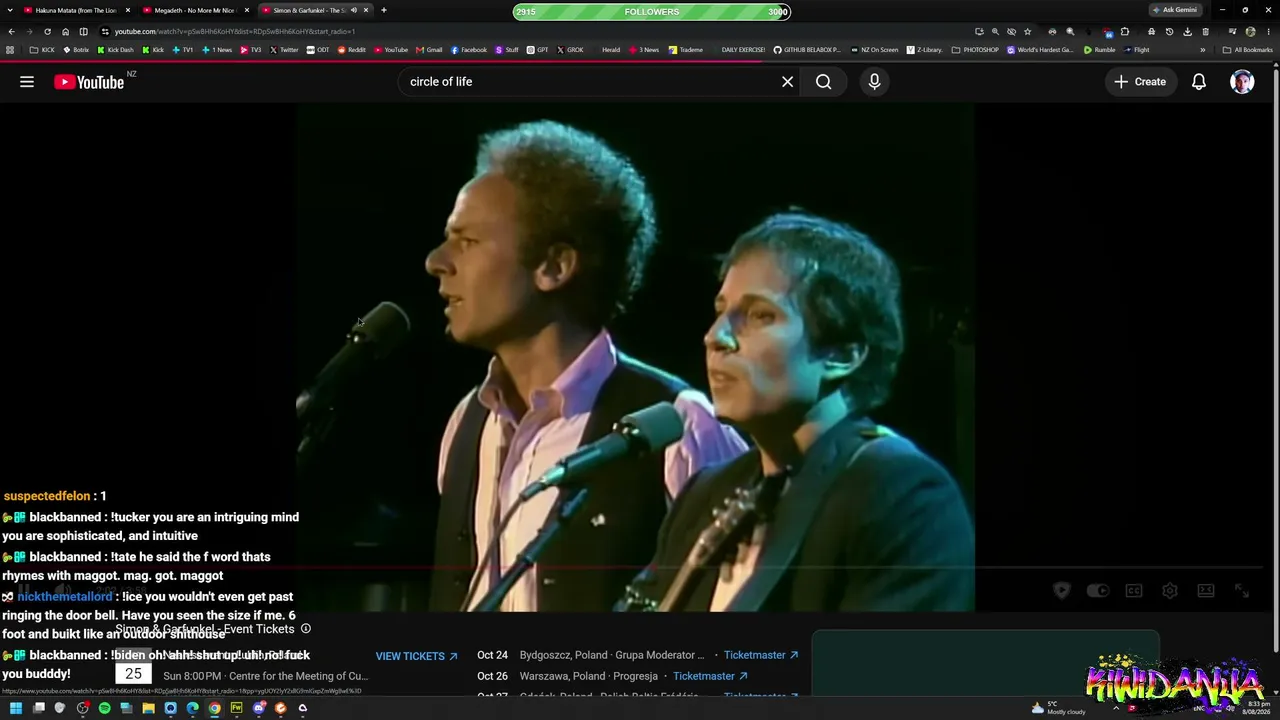Open Spotify from the taskbar
This screenshot has width=1280, height=720.
point(104,708)
